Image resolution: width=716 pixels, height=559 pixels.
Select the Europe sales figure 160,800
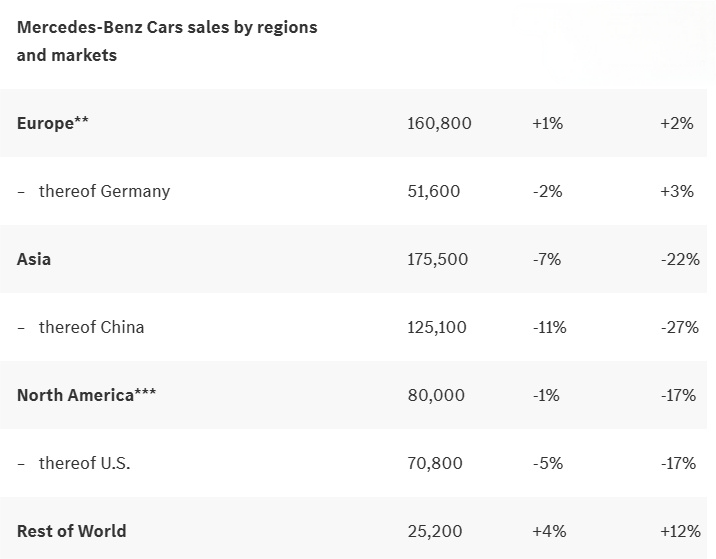[439, 123]
